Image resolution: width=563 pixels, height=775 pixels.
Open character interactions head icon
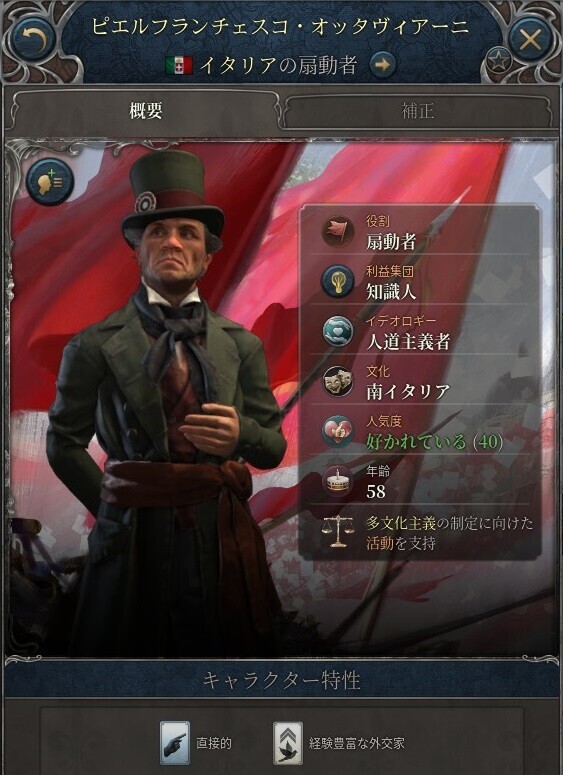pos(49,181)
